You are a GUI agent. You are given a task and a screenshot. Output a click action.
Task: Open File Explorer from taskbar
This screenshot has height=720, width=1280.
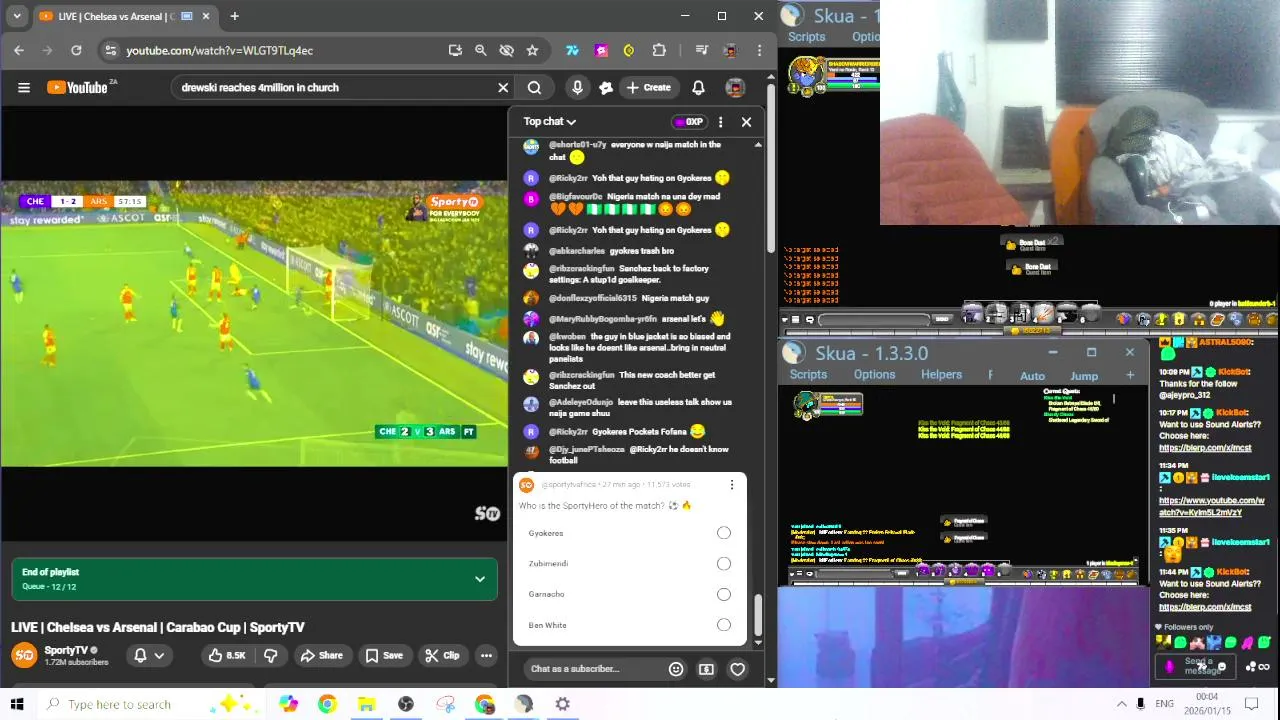(366, 704)
